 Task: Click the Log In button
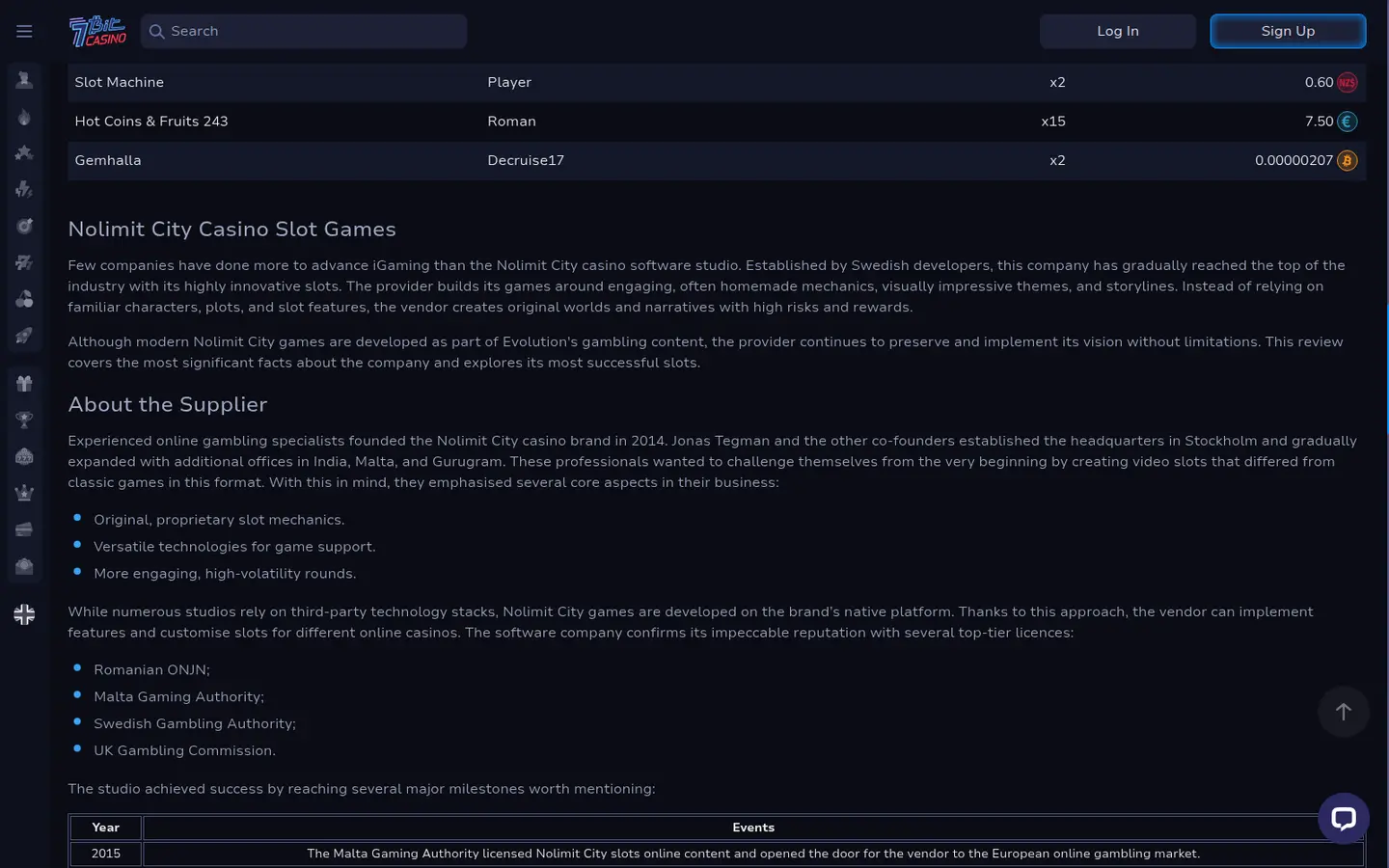(1118, 31)
